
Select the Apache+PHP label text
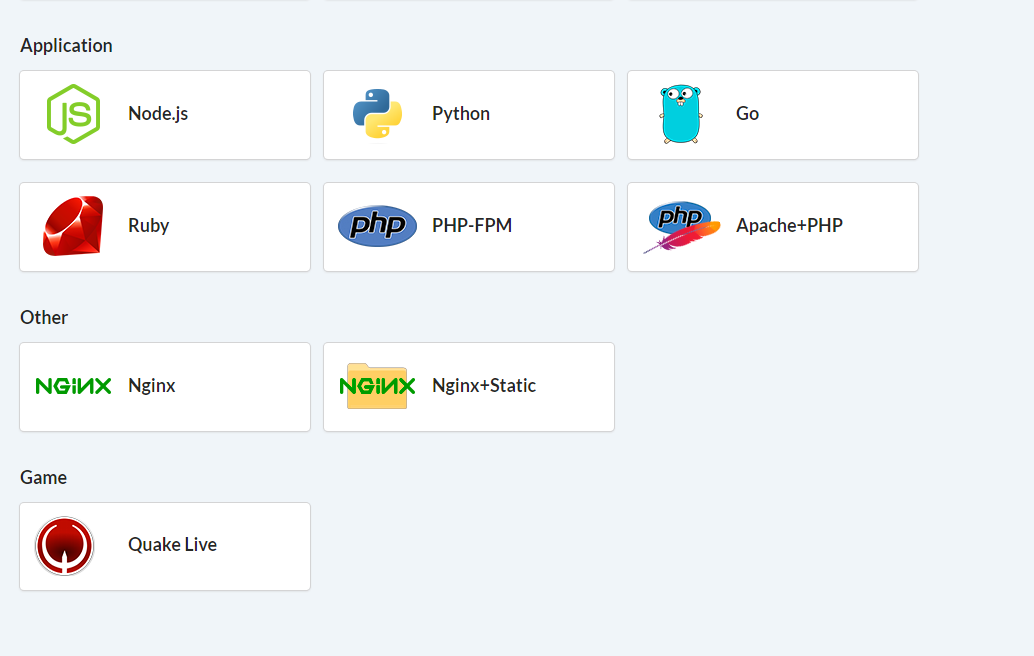[x=789, y=226]
